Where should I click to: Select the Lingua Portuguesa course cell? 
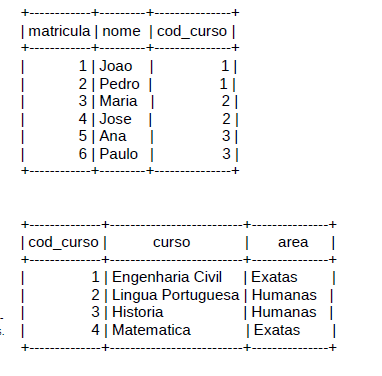176,295
